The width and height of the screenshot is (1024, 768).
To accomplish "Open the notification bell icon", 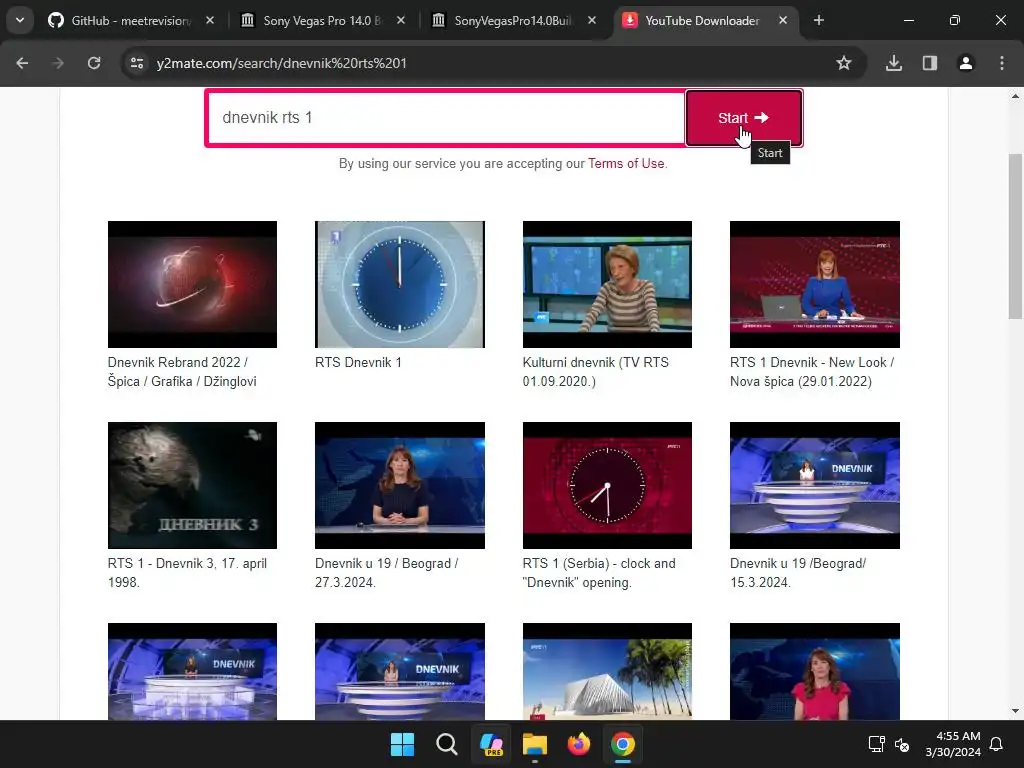I will (x=996, y=744).
